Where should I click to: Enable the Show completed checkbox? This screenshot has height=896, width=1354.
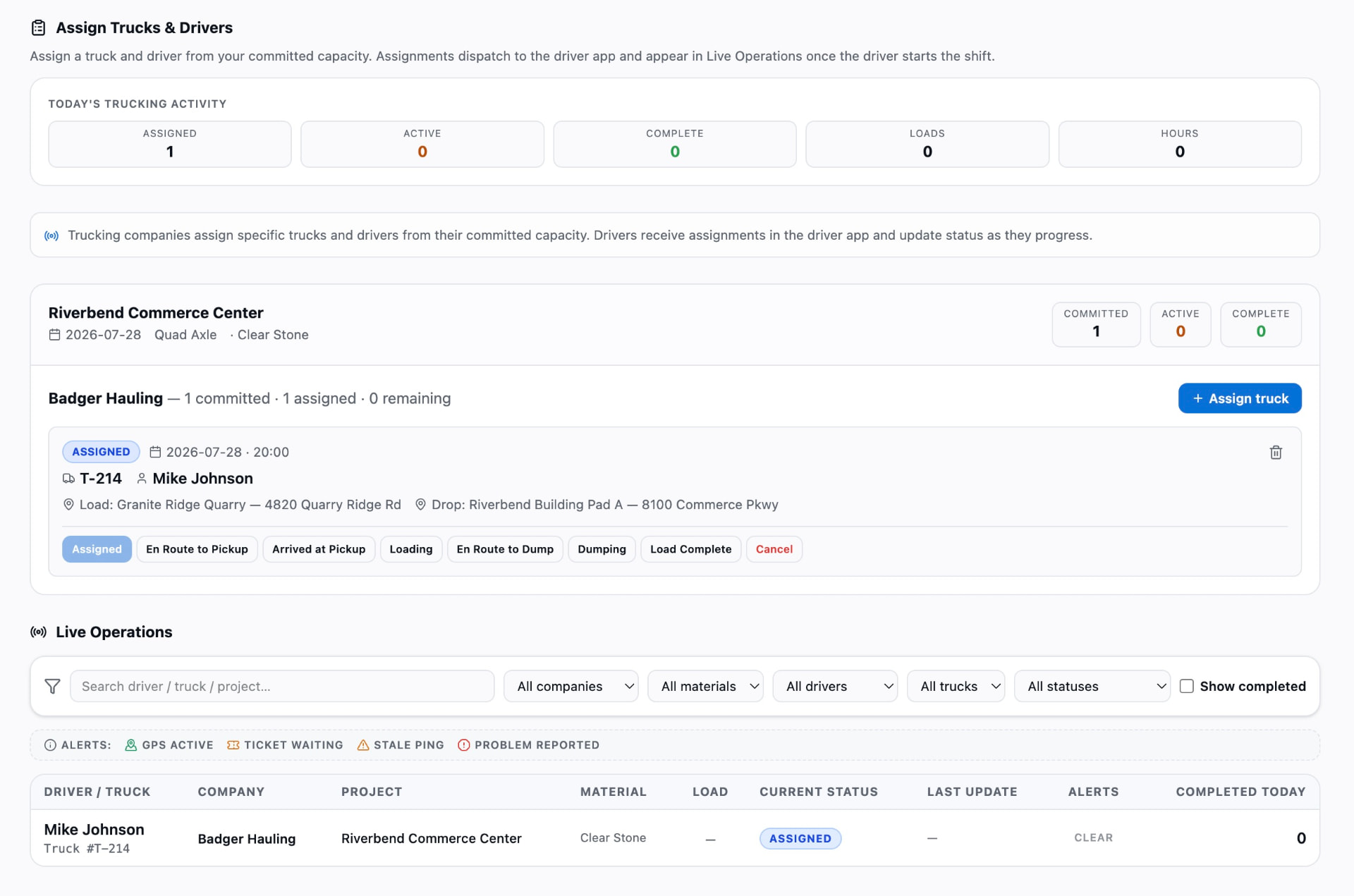tap(1187, 687)
